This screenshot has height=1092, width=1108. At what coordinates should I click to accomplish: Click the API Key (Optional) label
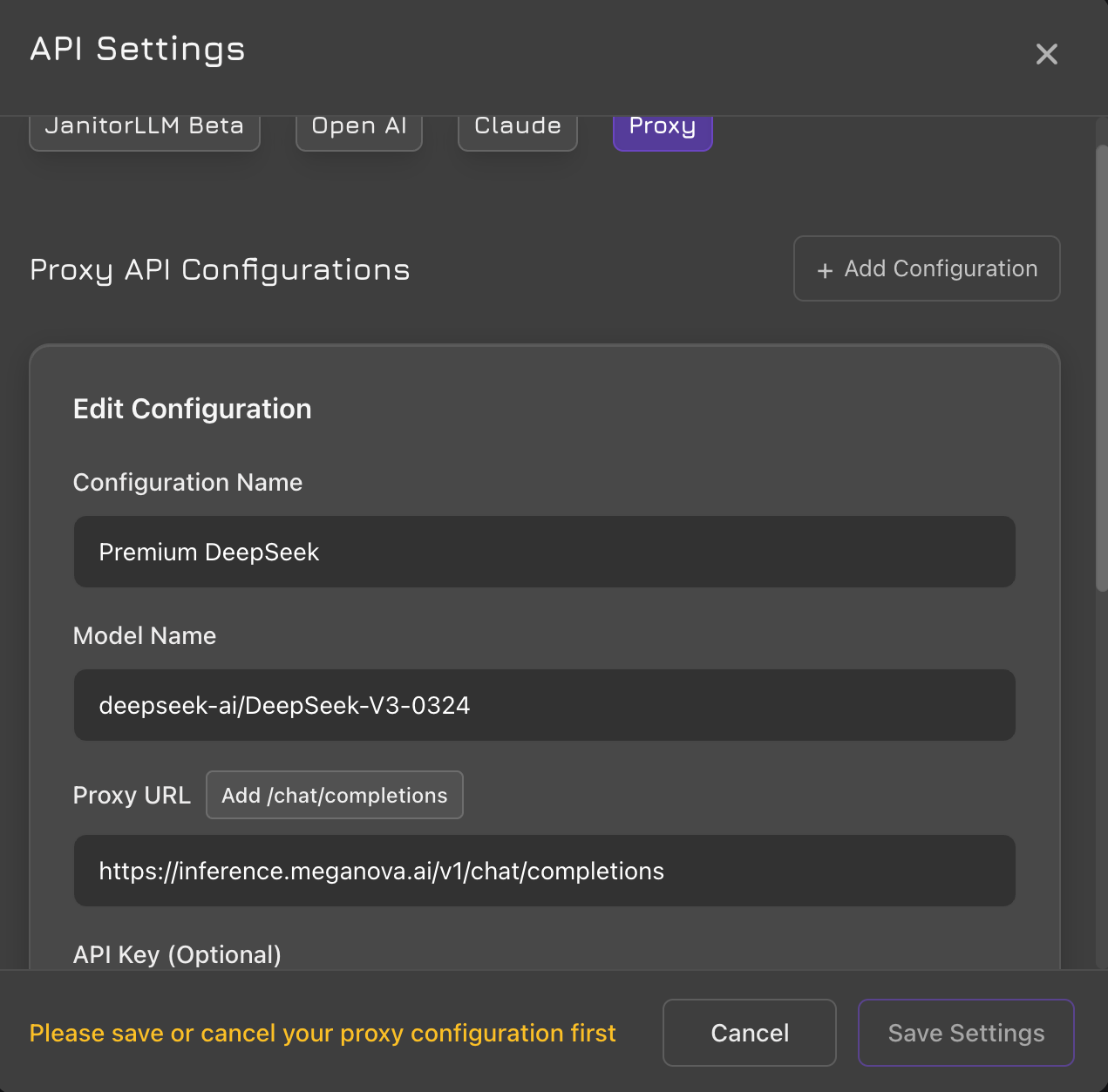(177, 955)
